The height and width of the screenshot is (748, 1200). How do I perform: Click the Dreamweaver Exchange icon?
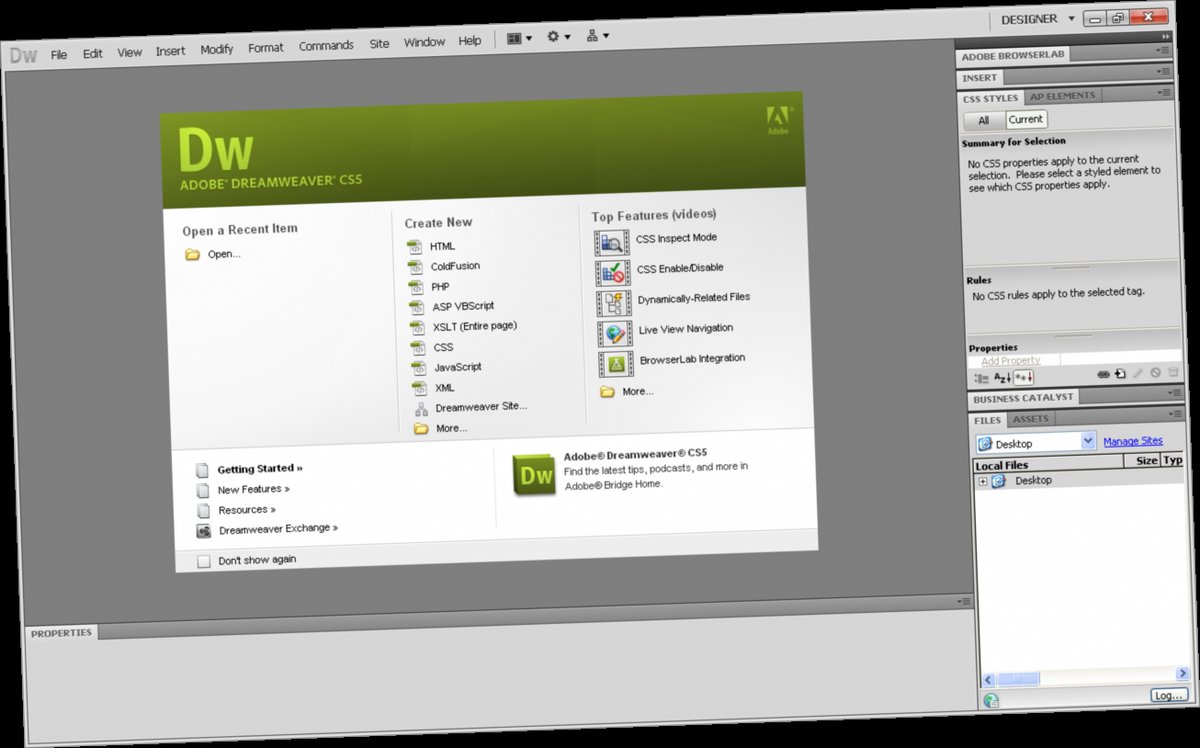(203, 531)
